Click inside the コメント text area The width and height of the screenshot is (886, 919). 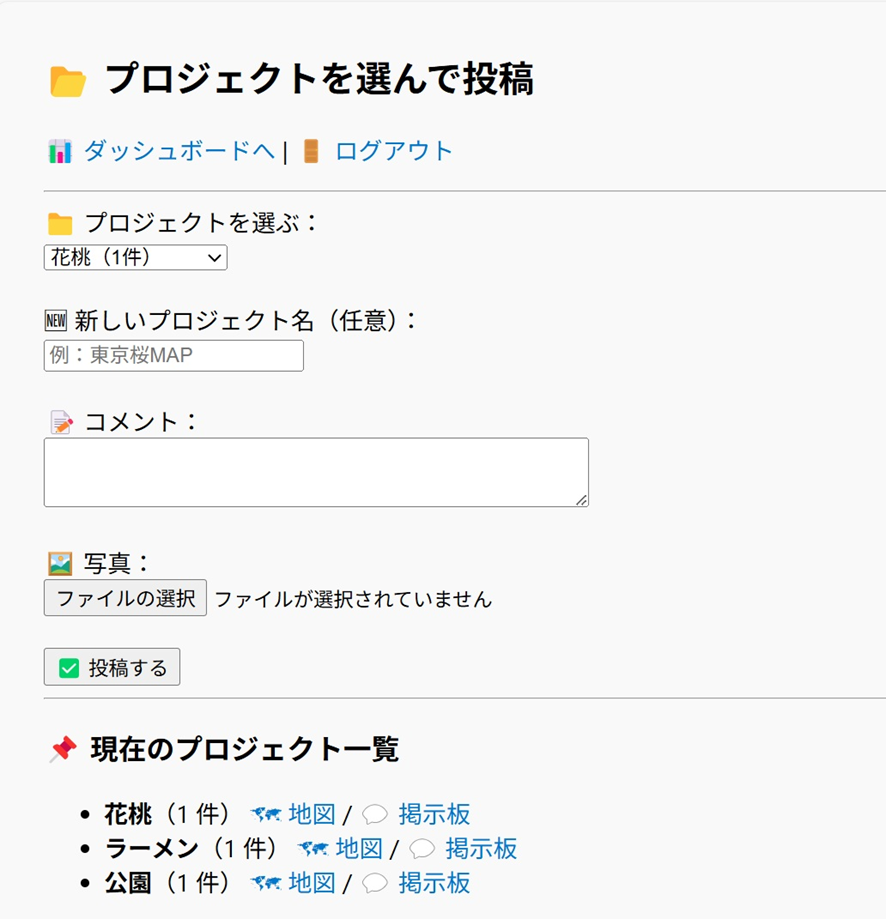click(x=316, y=472)
